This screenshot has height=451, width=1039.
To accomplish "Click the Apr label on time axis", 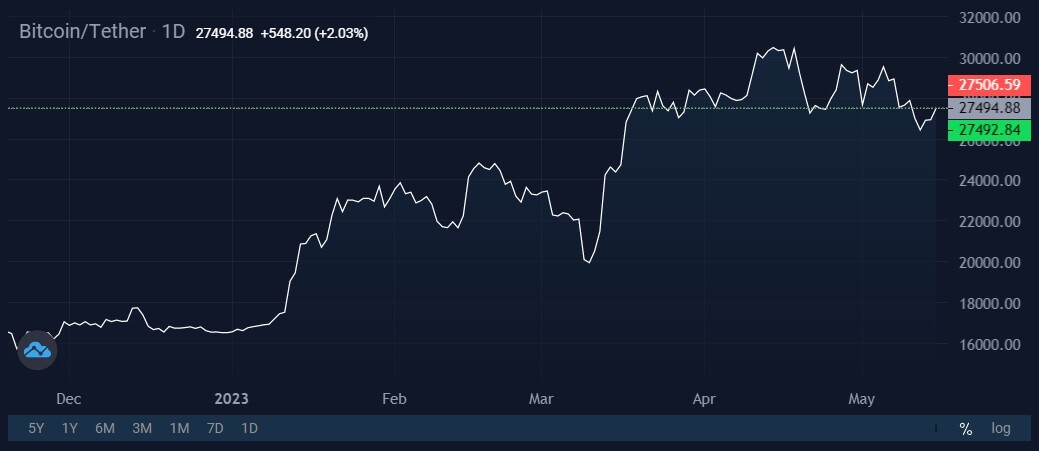I will [704, 399].
